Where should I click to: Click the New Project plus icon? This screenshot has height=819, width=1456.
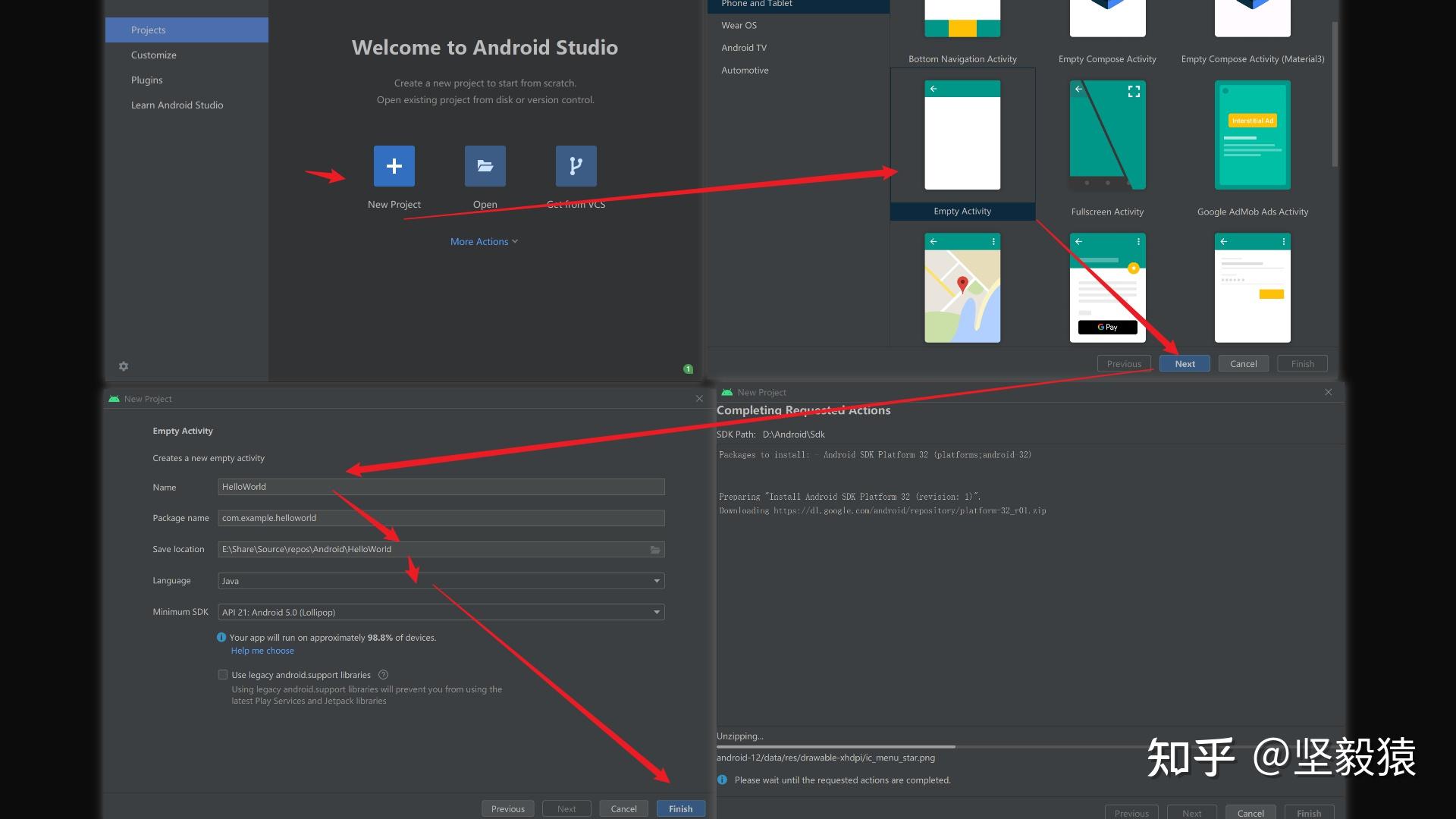pyautogui.click(x=394, y=166)
